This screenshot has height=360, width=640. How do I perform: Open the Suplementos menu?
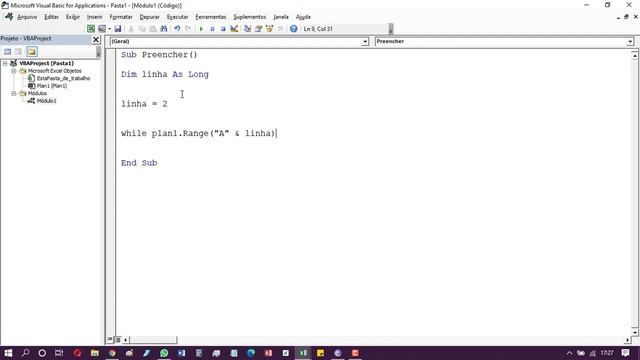(249, 17)
